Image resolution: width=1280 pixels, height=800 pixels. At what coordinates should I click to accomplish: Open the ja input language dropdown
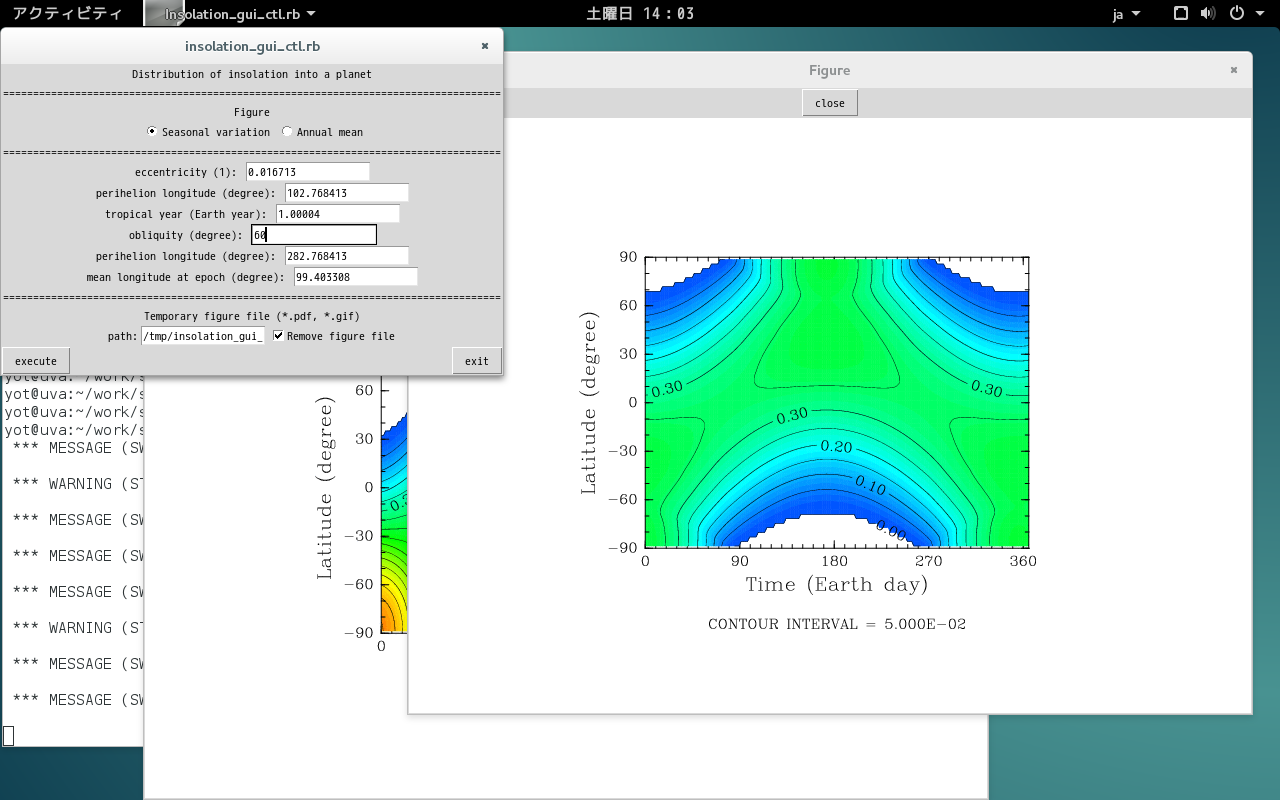[1126, 14]
